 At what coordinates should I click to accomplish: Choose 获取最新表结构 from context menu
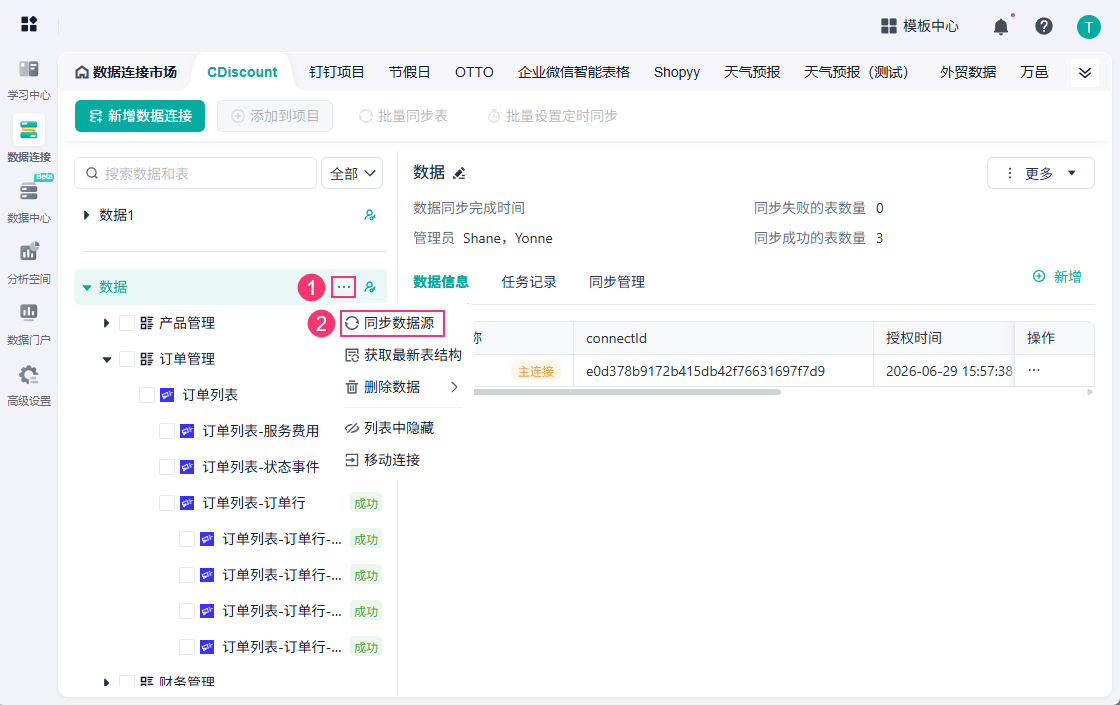pos(404,355)
